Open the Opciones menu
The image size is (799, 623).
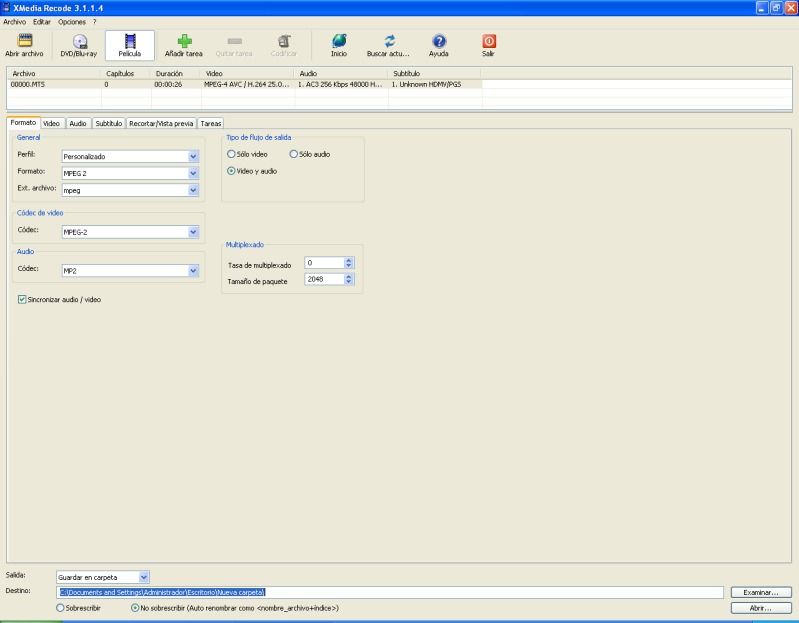click(72, 22)
